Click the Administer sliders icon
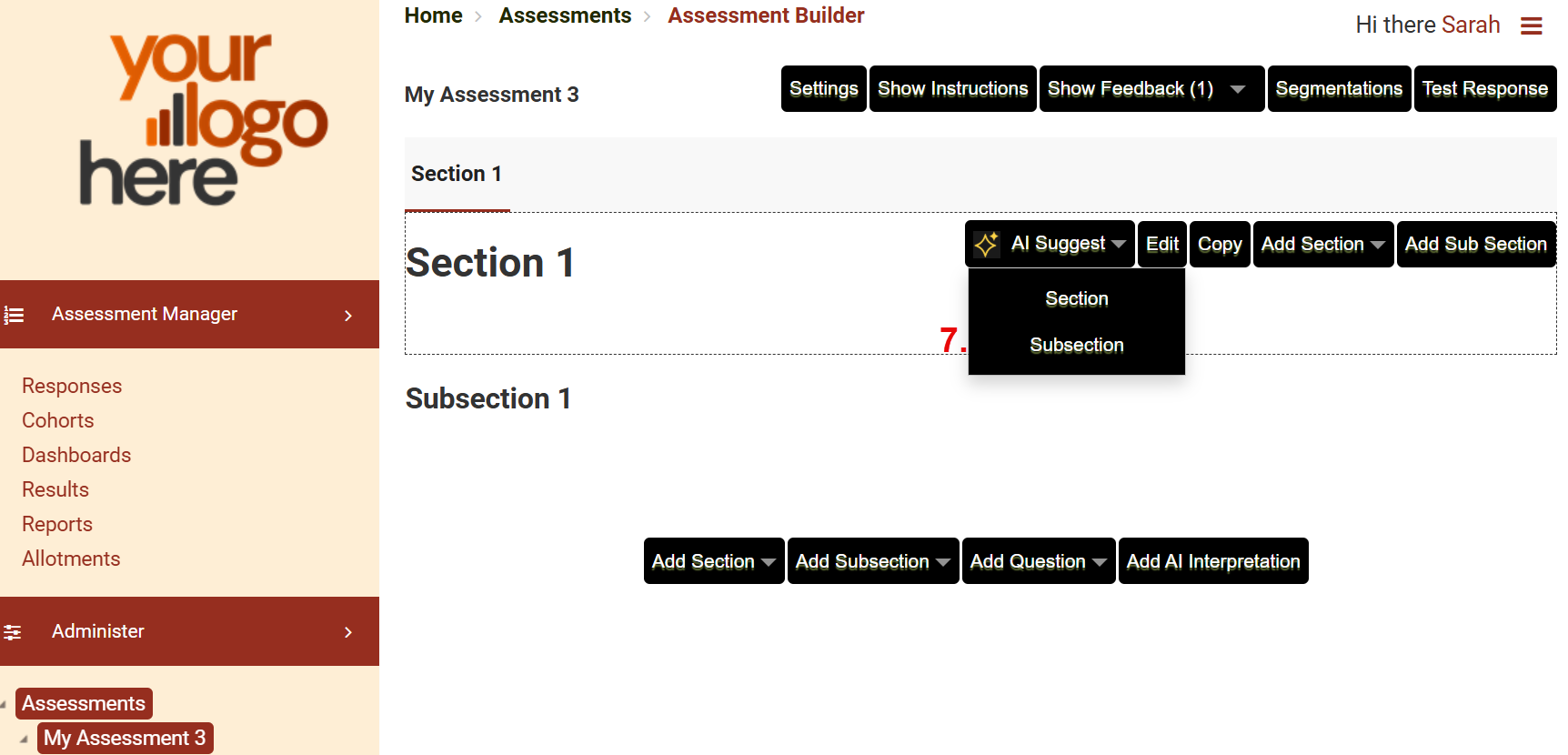 point(13,632)
